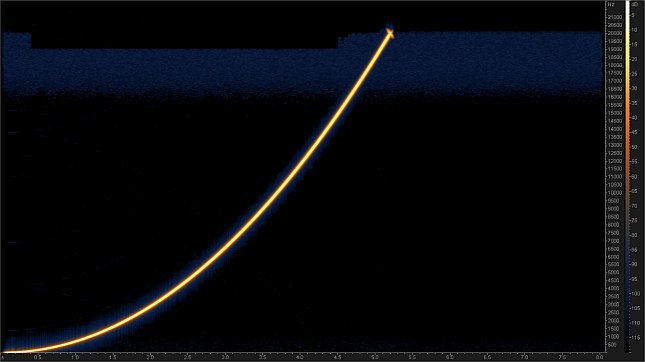
Task: Click the 7.0 second time ruler mark
Action: coord(524,357)
